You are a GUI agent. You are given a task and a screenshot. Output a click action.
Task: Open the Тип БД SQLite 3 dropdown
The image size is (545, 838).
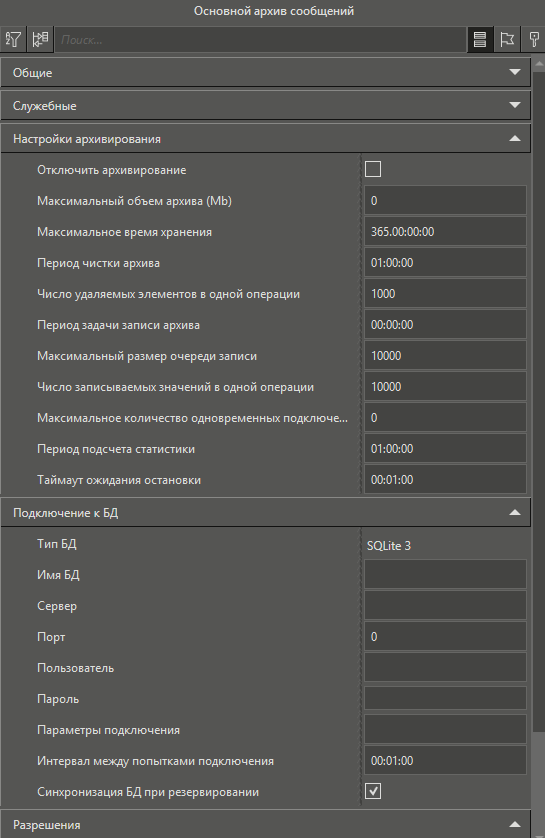coord(445,545)
